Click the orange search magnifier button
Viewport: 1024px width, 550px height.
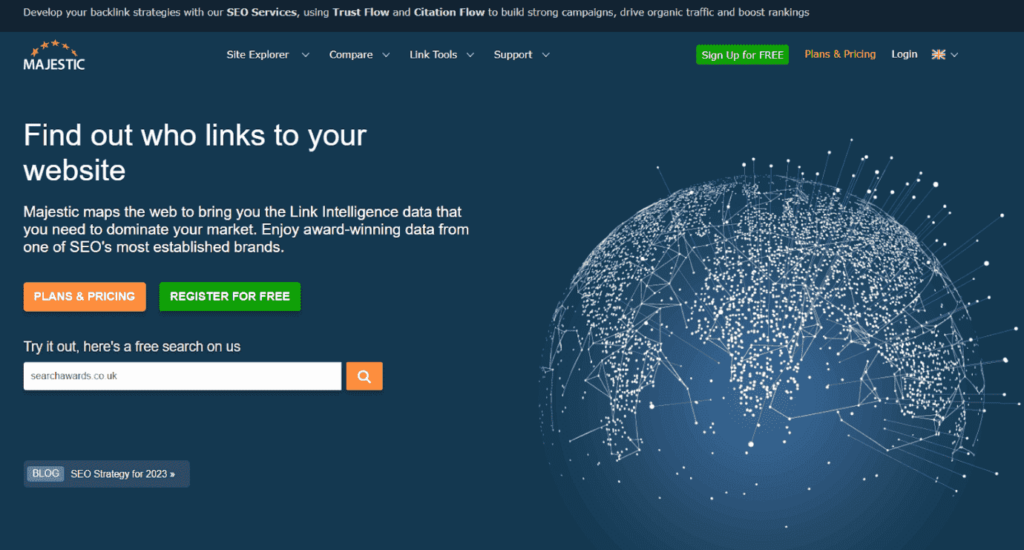pyautogui.click(x=364, y=376)
